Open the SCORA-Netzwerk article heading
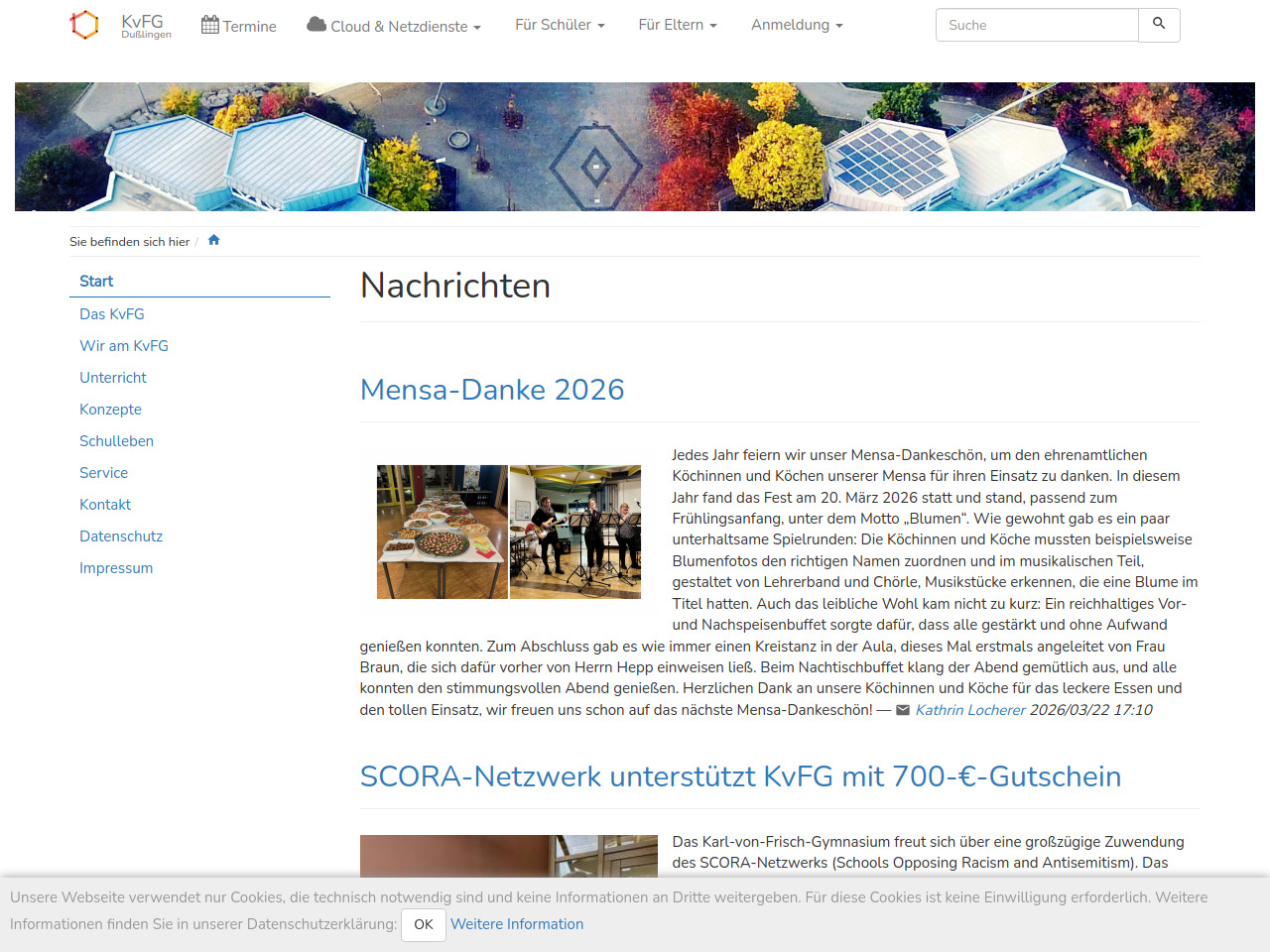 [x=740, y=776]
